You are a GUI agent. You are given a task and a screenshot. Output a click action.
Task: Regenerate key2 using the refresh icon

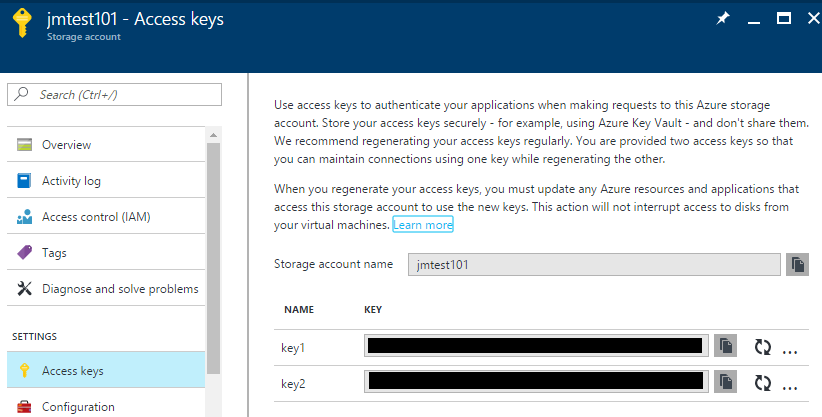click(763, 383)
